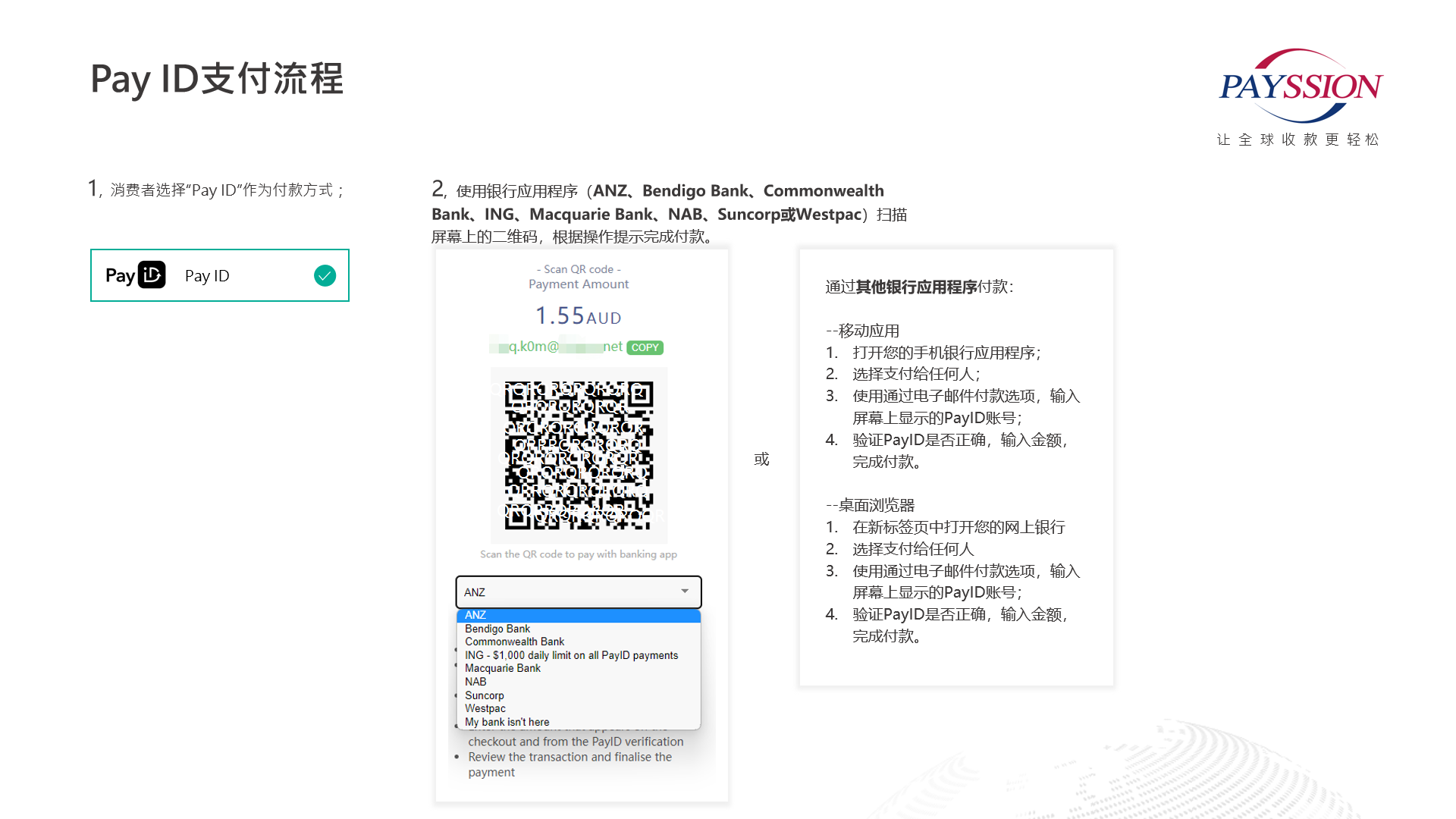Select the Pay ID payment method
The width and height of the screenshot is (1456, 819).
tap(220, 275)
